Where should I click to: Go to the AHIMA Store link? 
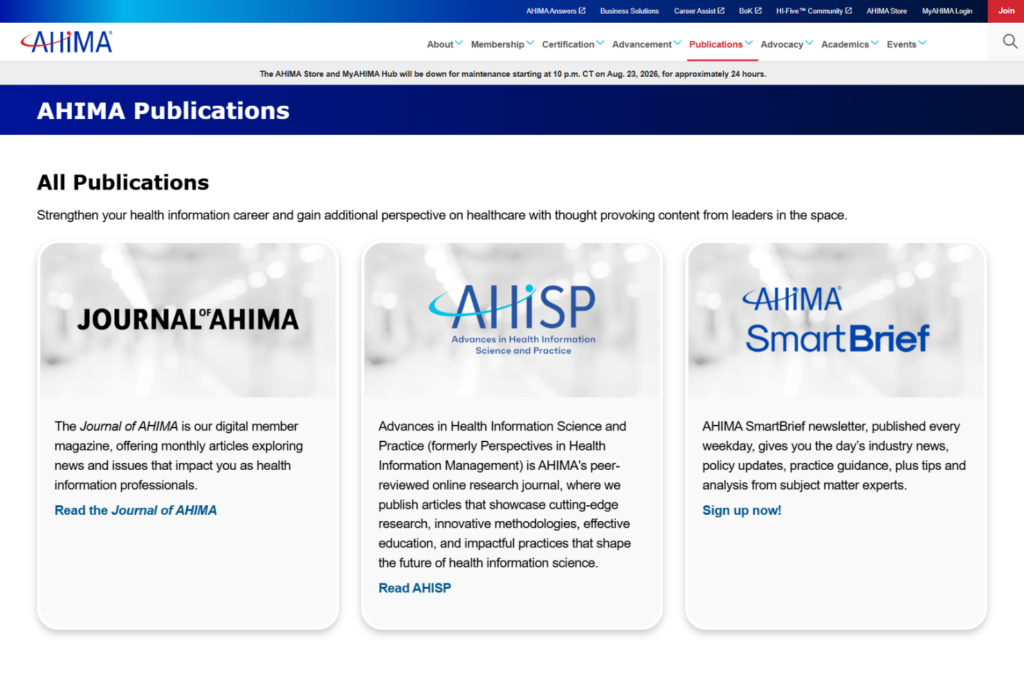point(886,11)
